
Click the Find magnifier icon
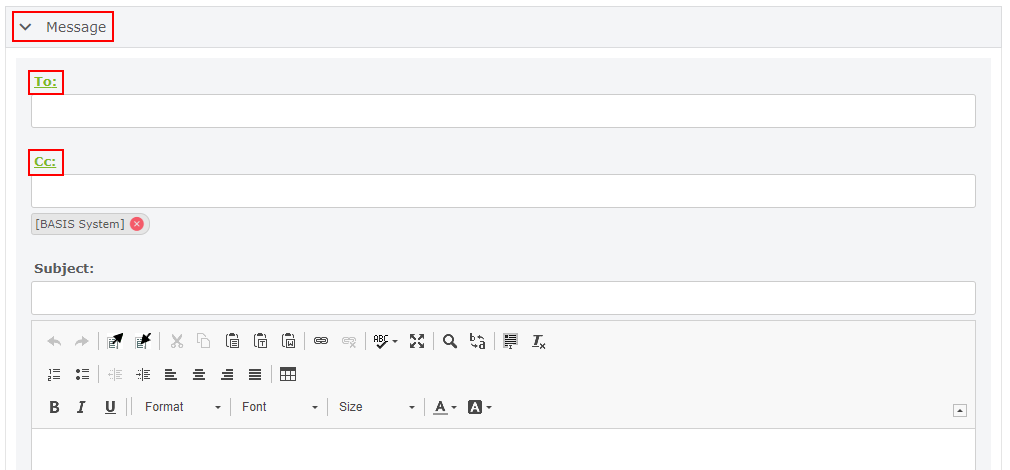click(x=450, y=341)
